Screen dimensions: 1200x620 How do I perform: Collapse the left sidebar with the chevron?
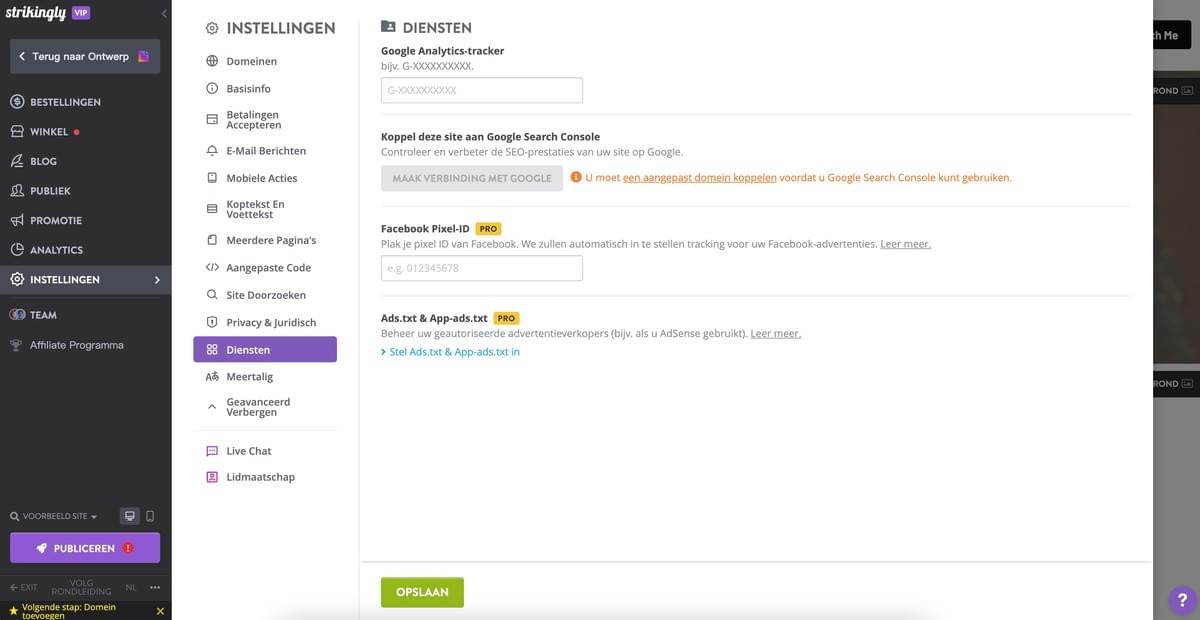(x=163, y=12)
